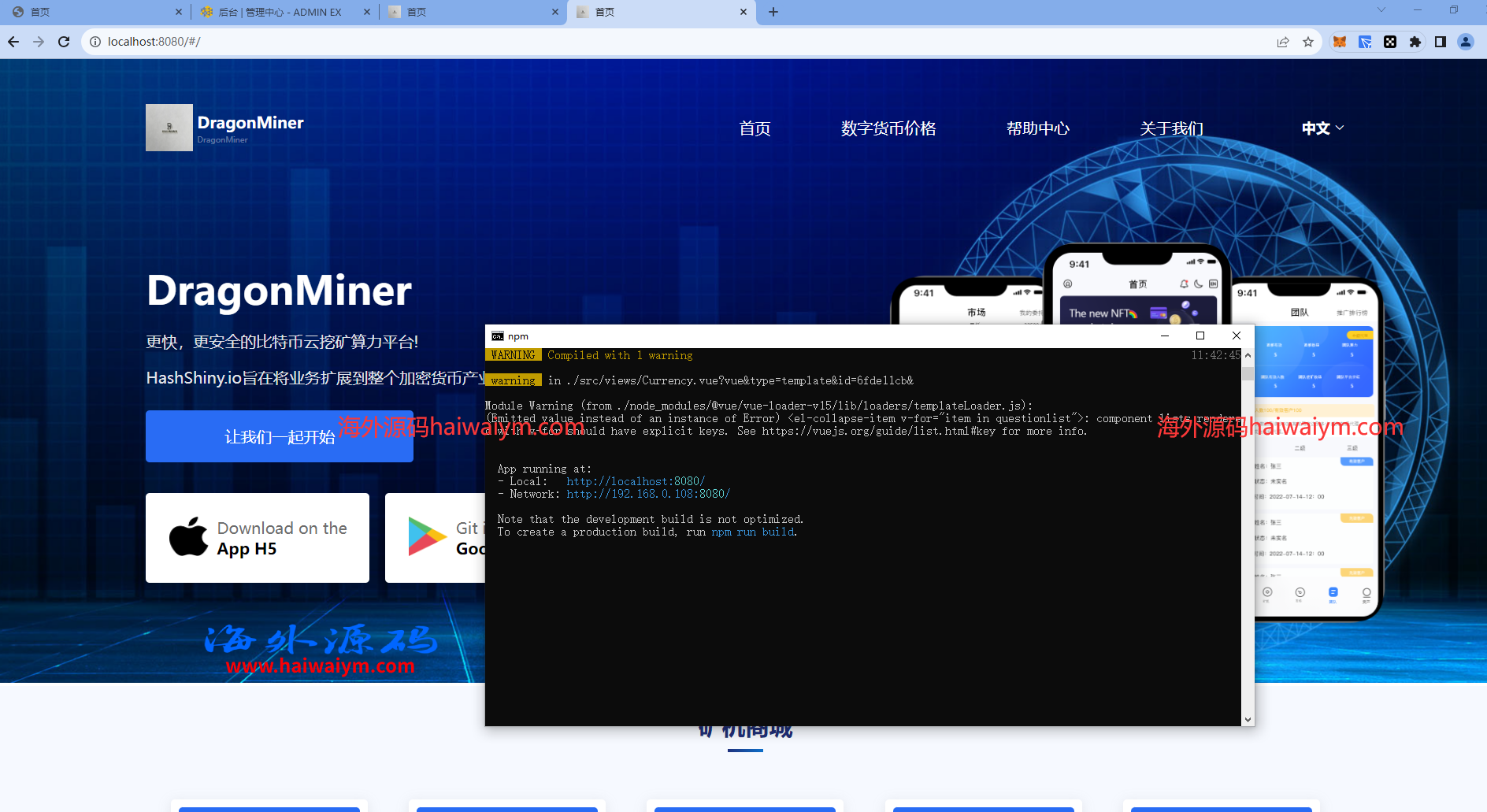Toggle the browser side panel

coord(1441,42)
